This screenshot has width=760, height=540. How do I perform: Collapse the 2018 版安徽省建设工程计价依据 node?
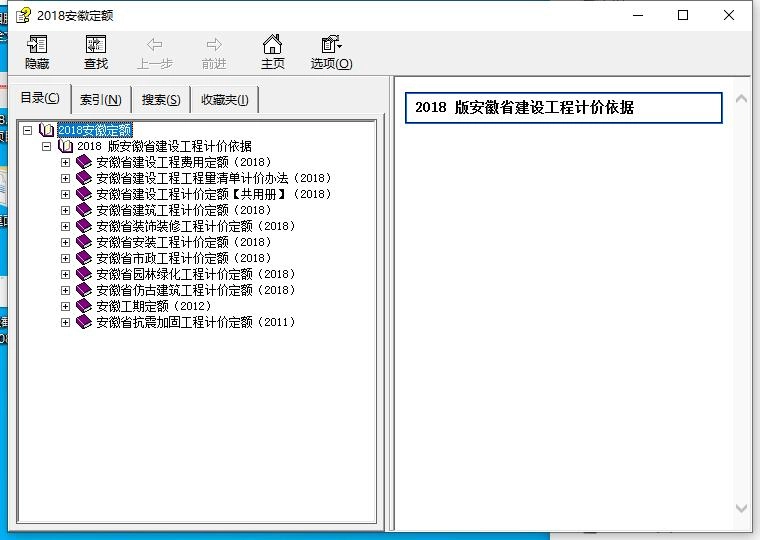click(47, 146)
